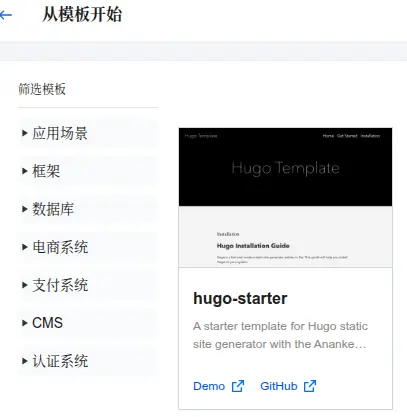Expand the 框架 filter section
Screen dimensions: 407x417
[88, 171]
